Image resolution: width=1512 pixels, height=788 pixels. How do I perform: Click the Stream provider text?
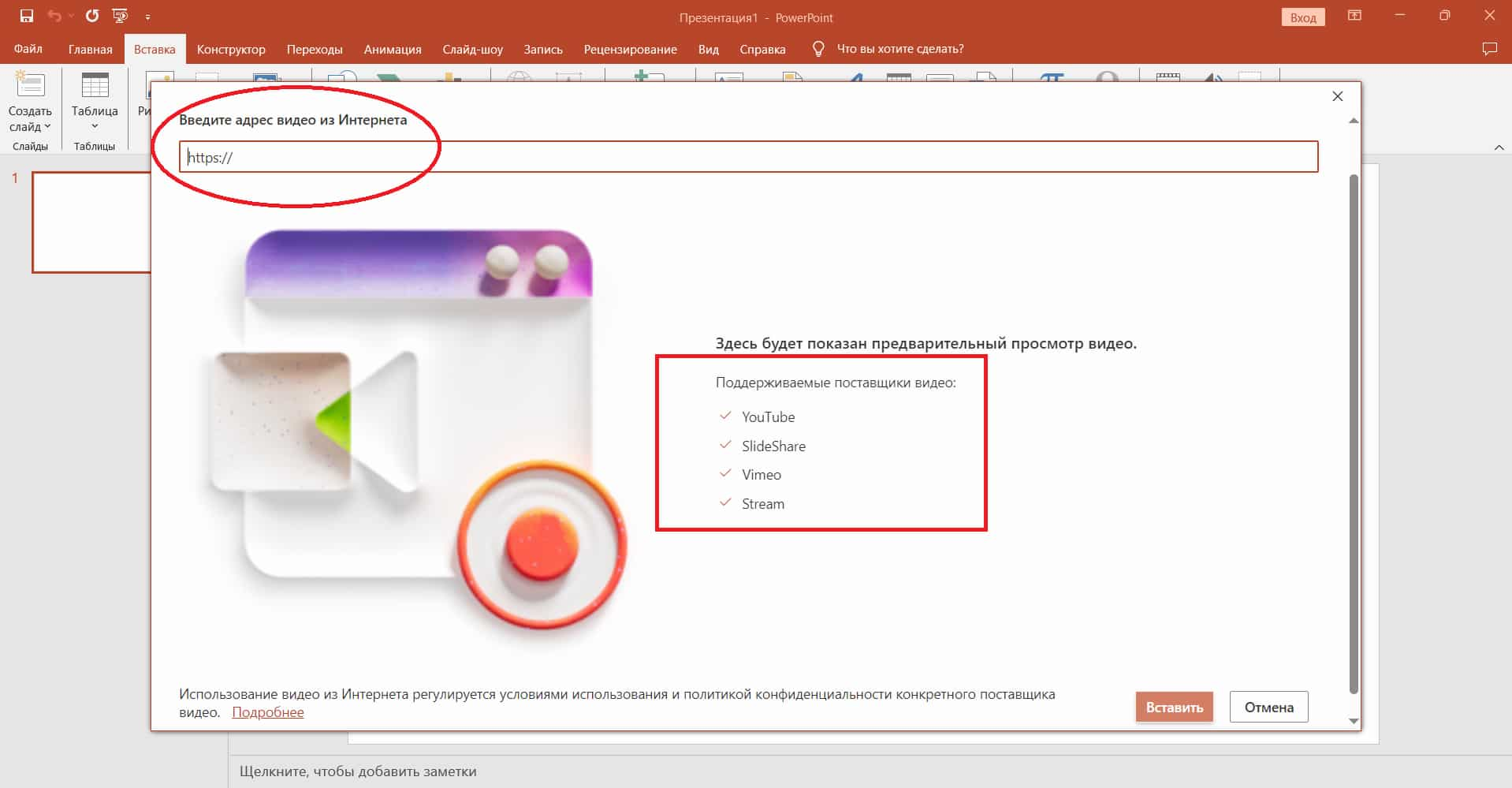[x=762, y=503]
